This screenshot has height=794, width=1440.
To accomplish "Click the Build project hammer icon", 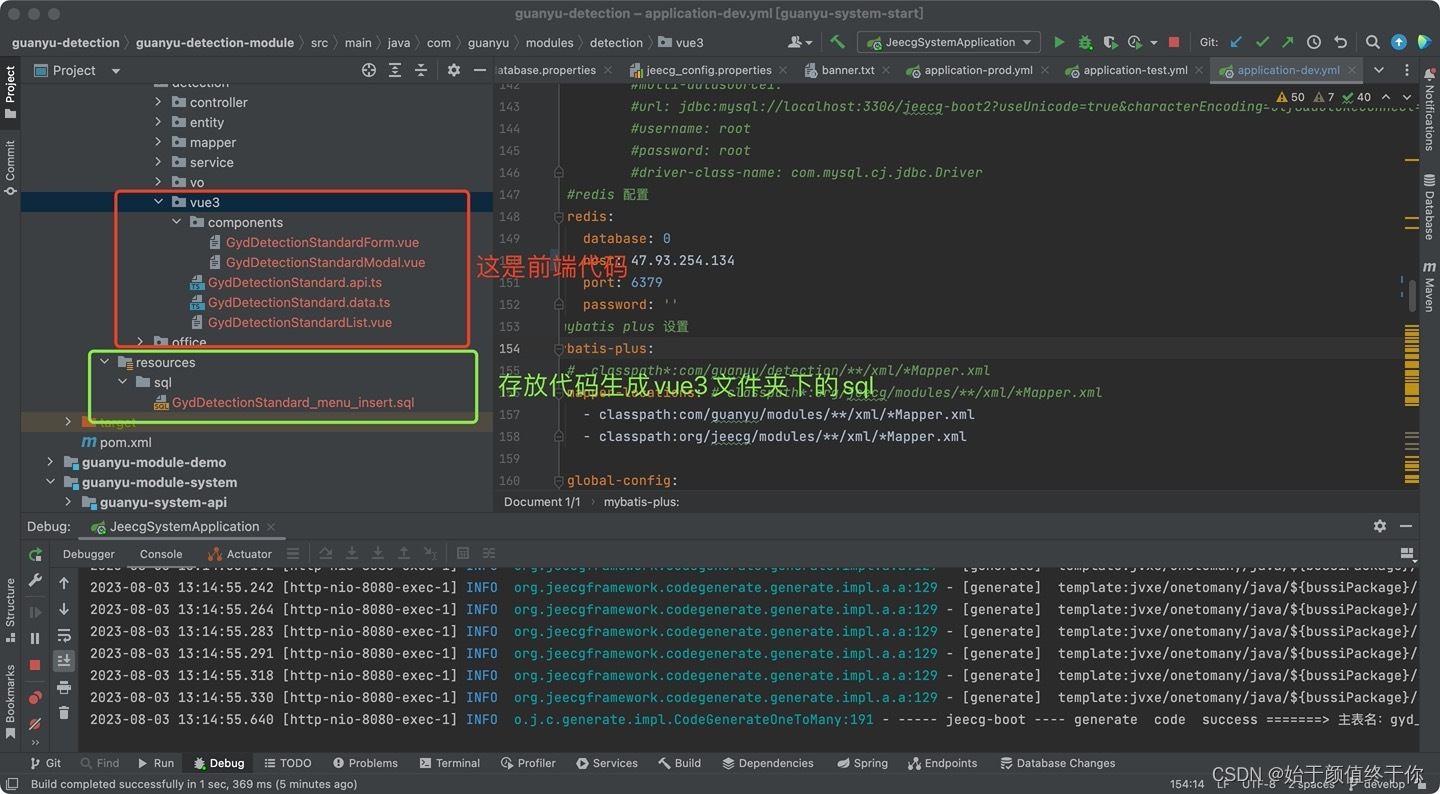I will point(838,42).
